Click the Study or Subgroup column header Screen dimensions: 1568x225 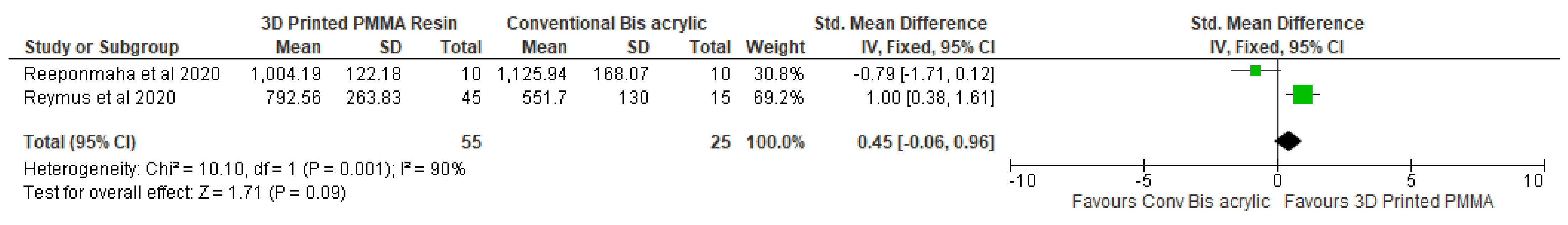[x=102, y=47]
